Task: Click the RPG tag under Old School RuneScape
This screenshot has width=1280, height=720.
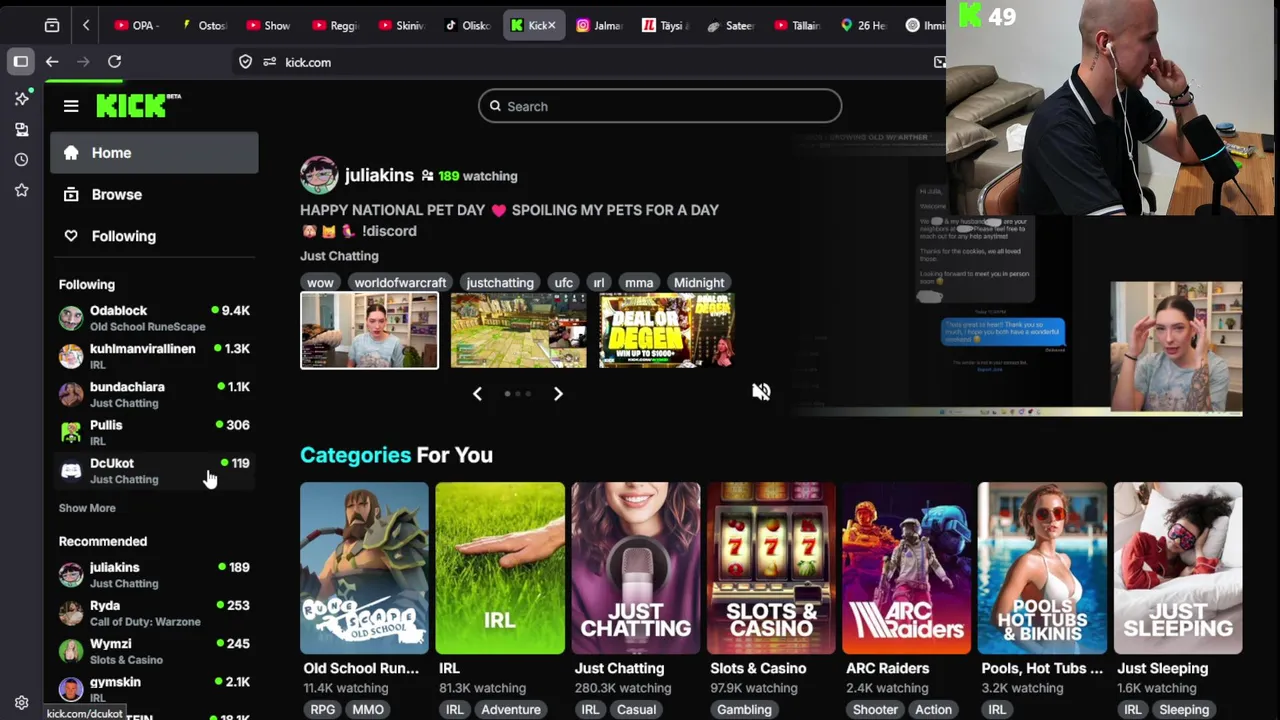Action: click(323, 709)
